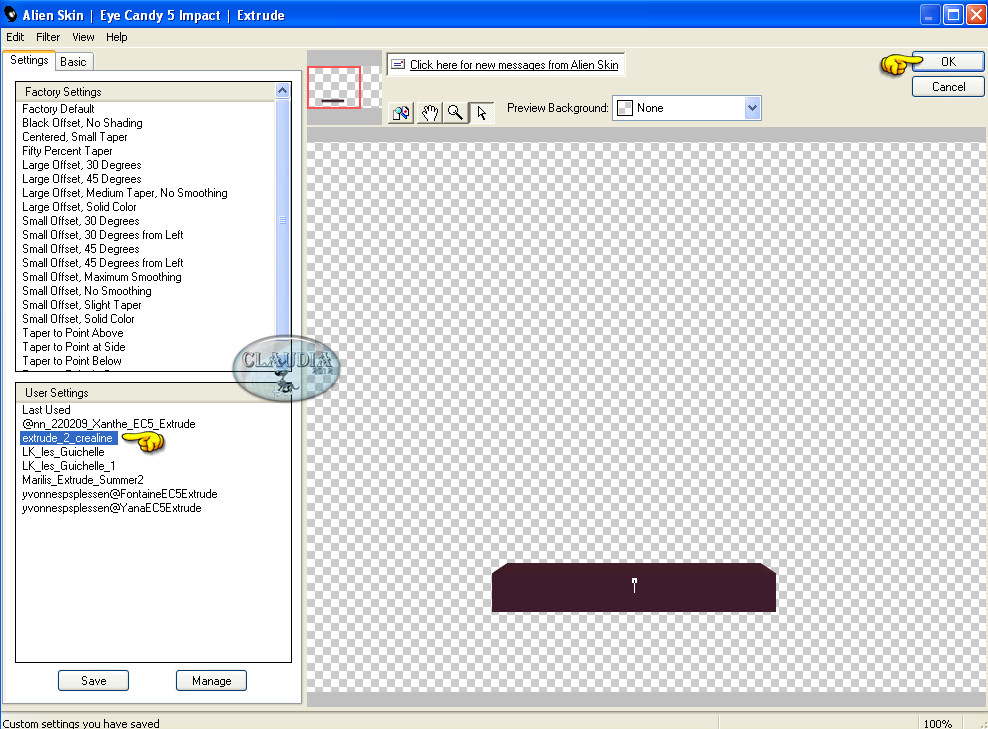Select 'Large Offset, Solid Color' preset

(79, 207)
